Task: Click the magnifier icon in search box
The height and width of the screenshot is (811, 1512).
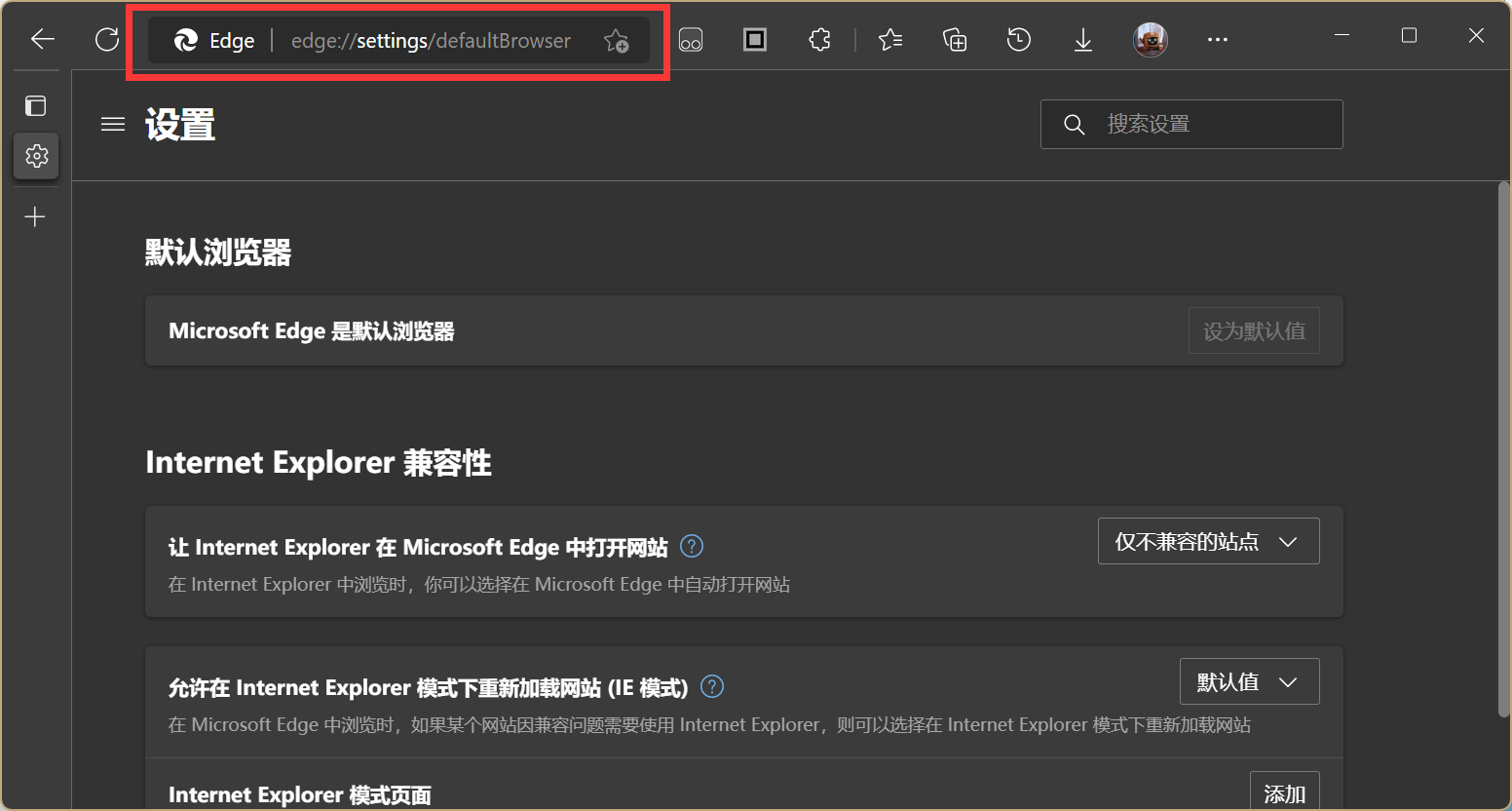Action: [1075, 125]
